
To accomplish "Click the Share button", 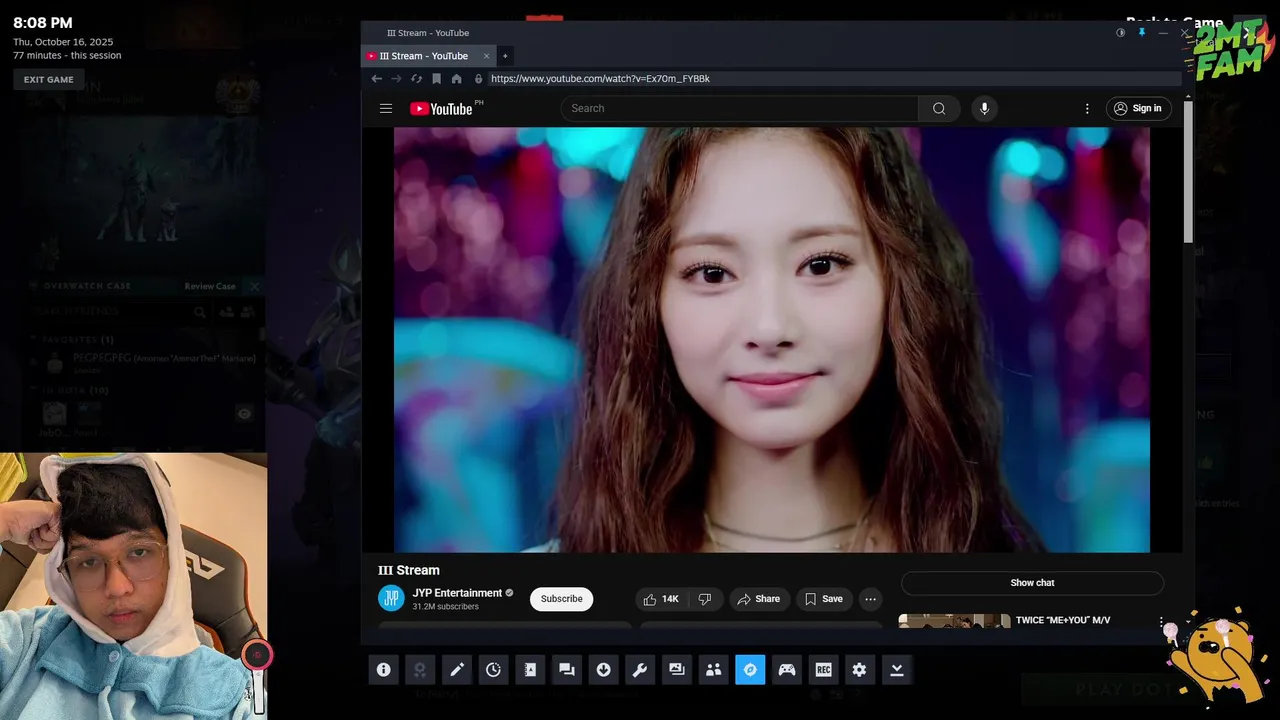I will coord(759,599).
